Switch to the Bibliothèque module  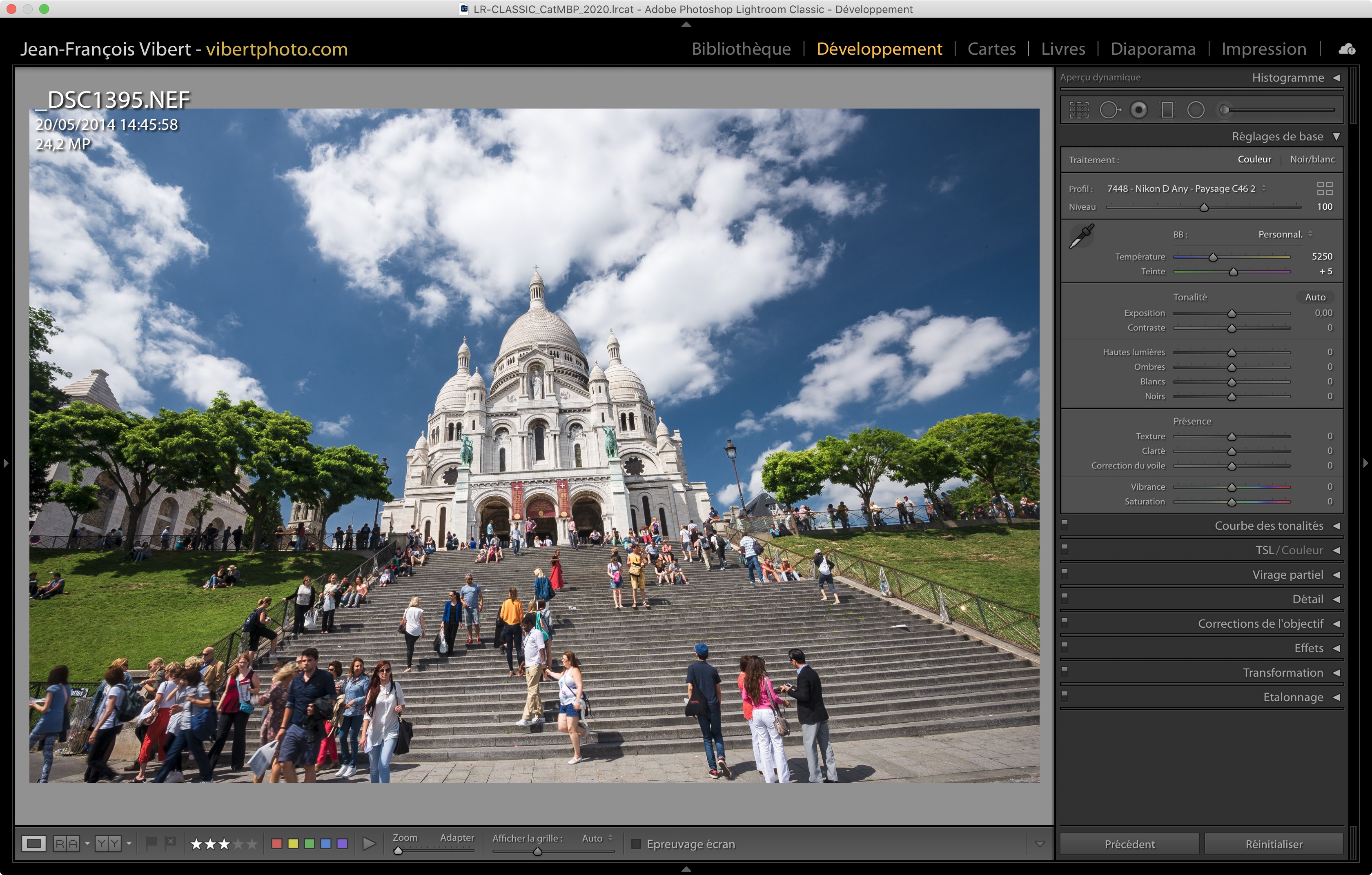pos(741,49)
